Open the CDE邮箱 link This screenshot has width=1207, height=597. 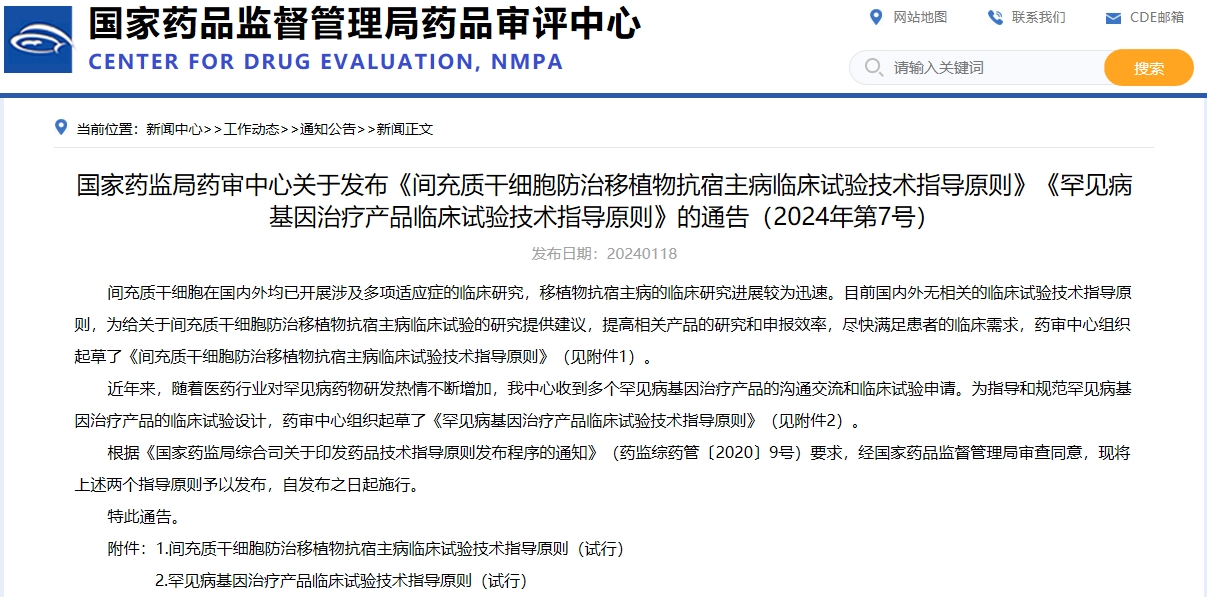[1156, 17]
